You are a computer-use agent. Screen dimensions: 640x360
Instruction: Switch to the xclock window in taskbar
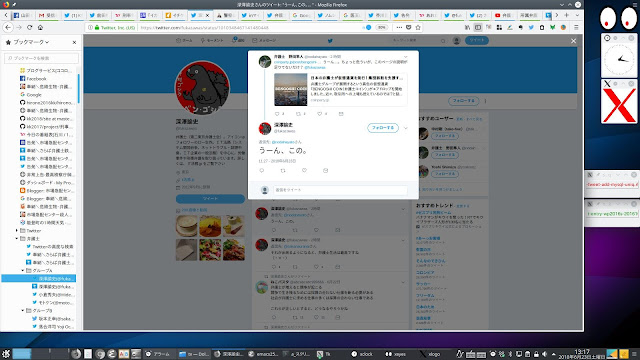(x=362, y=354)
